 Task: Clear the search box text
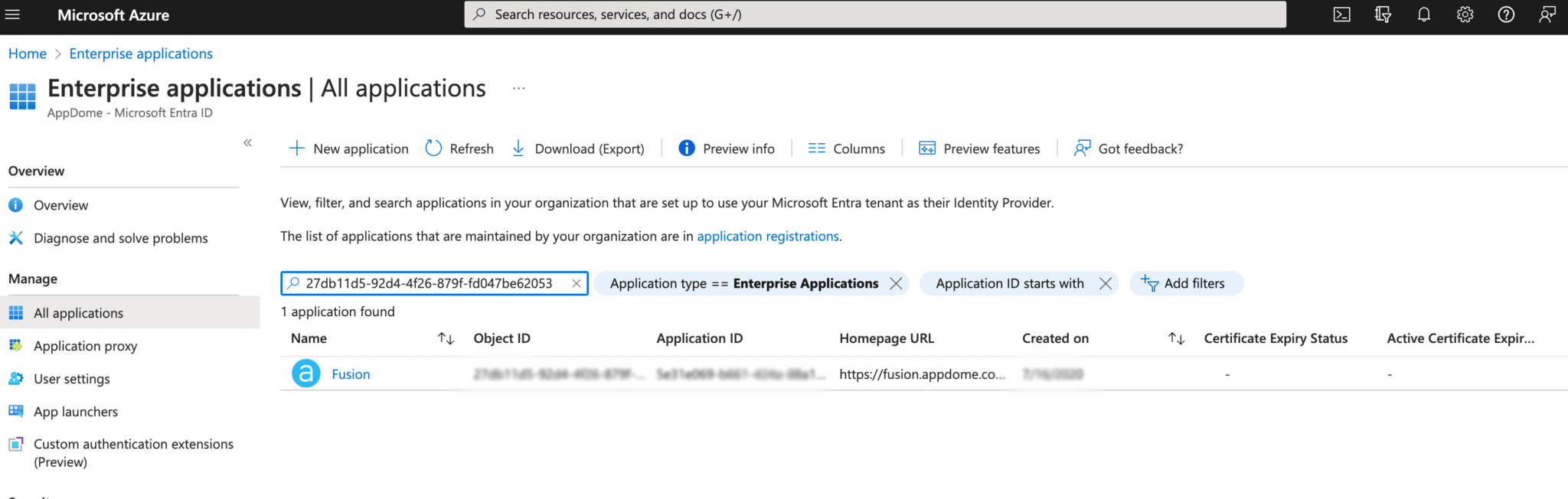click(x=576, y=284)
